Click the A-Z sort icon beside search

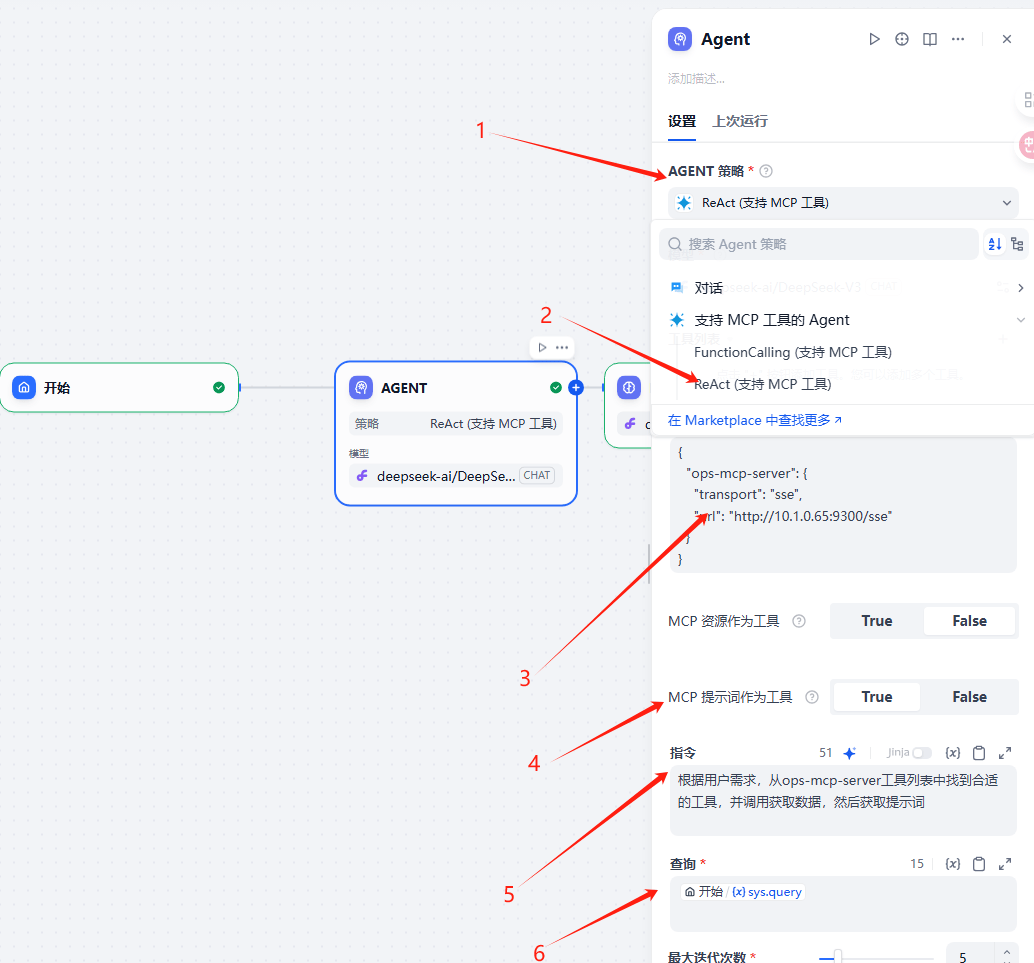click(994, 244)
